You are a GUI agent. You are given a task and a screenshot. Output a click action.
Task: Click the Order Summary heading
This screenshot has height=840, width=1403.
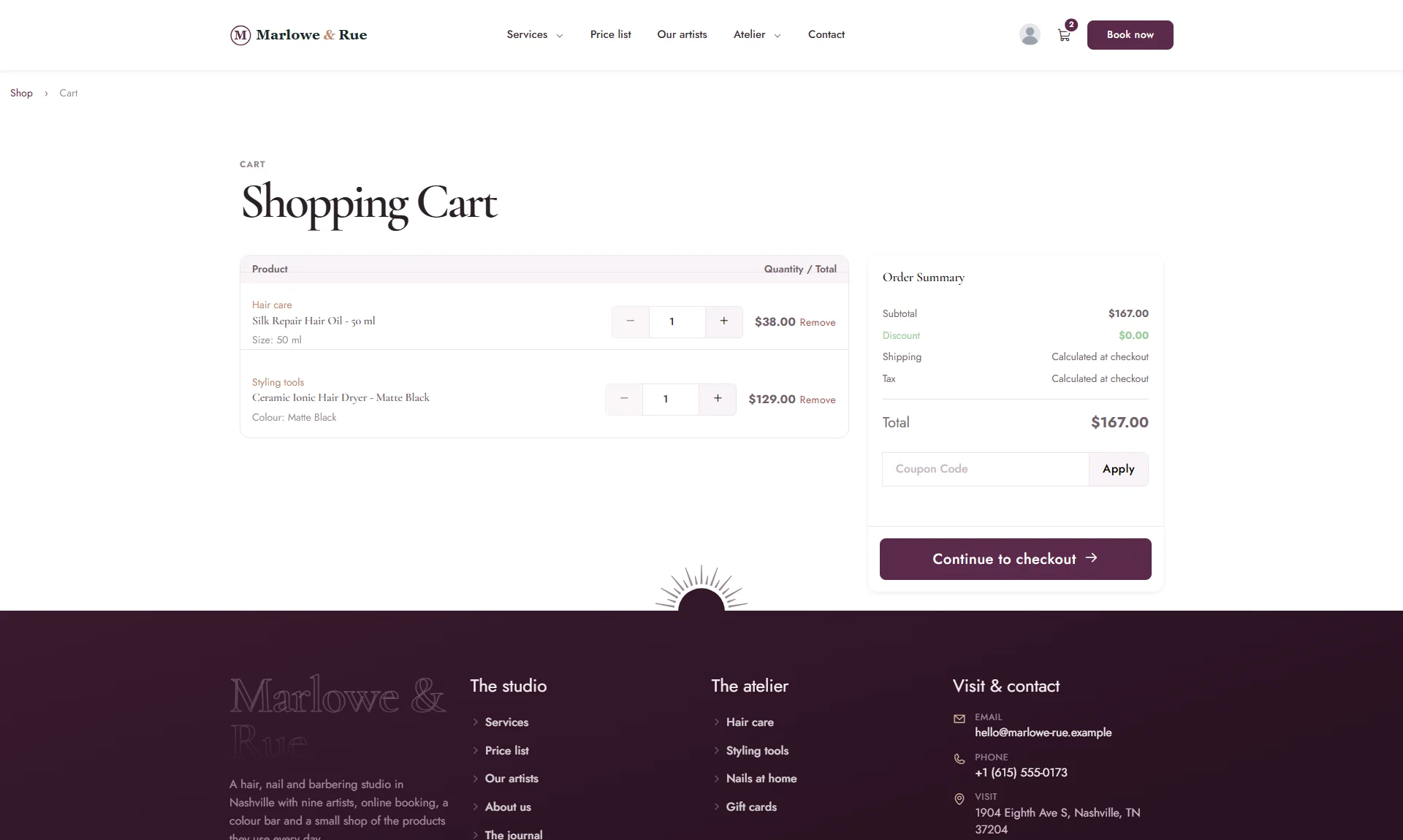923,277
